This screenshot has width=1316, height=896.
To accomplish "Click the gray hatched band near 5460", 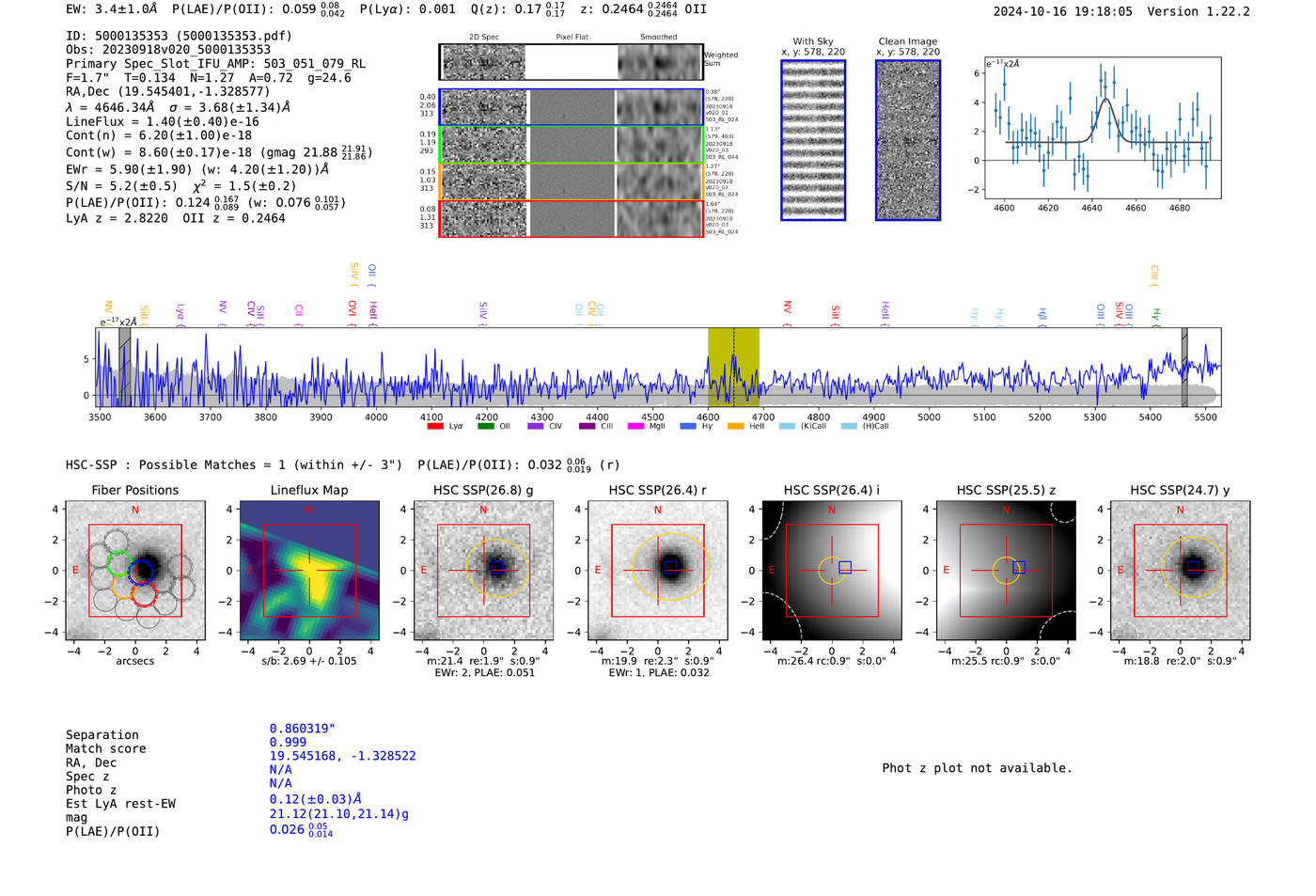I will point(1184,367).
